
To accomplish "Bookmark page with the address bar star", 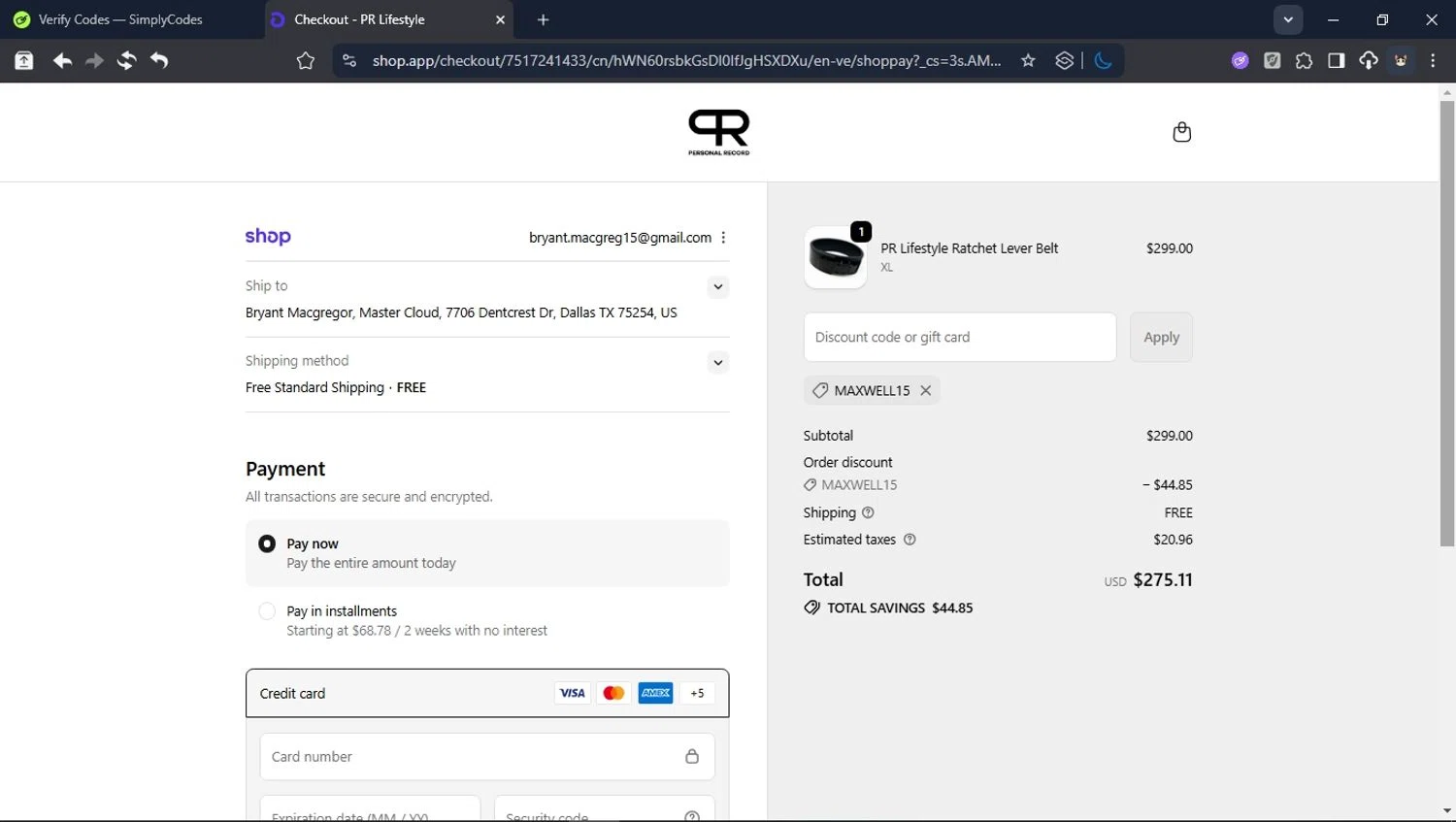I will 1028,60.
